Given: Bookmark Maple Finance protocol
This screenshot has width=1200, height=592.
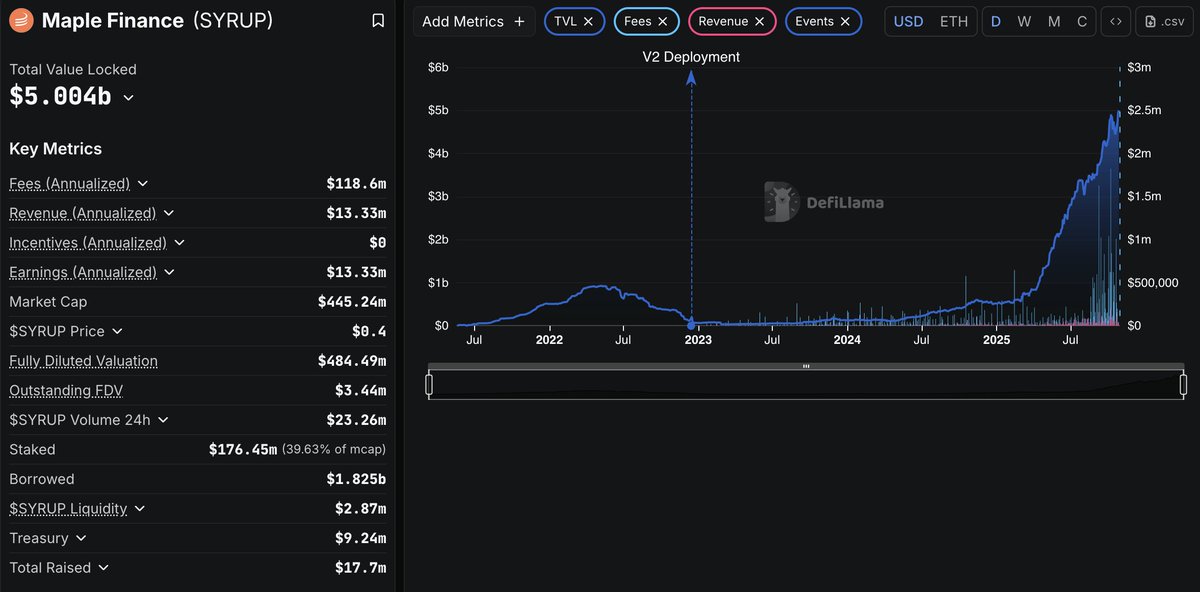Looking at the screenshot, I should 378,20.
